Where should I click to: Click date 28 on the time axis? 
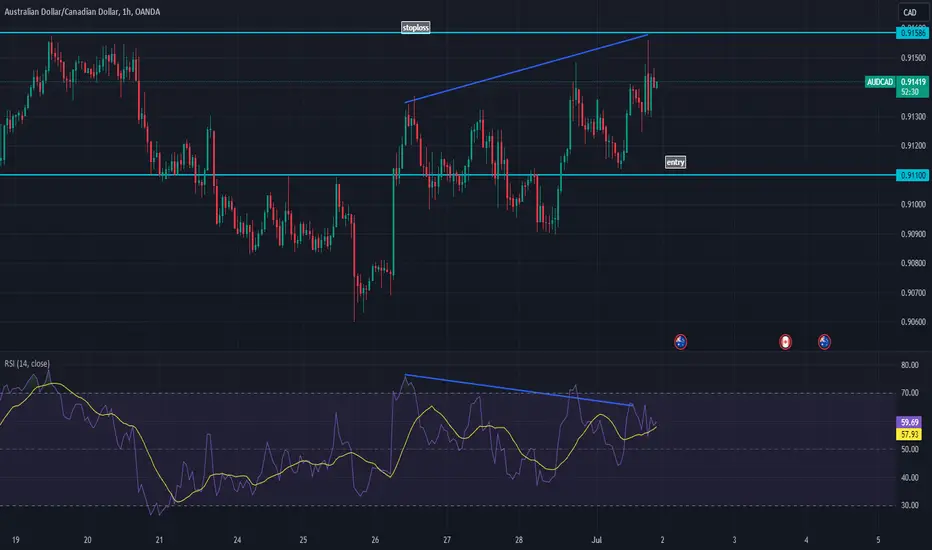pyautogui.click(x=519, y=540)
